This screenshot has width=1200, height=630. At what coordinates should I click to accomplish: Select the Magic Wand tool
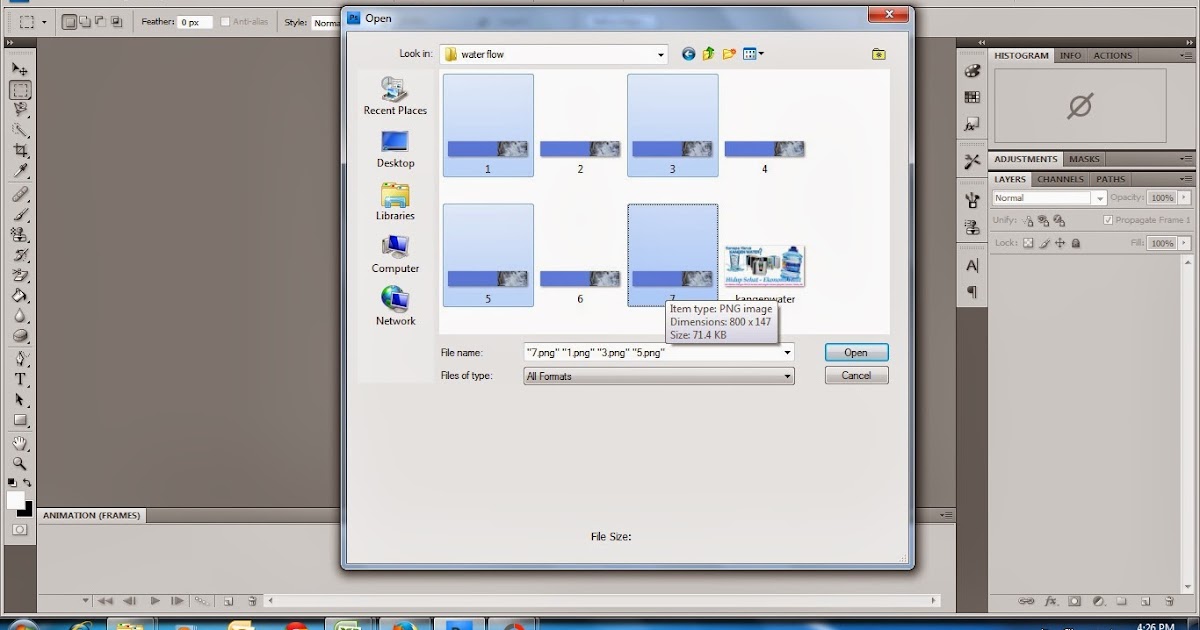pos(20,131)
